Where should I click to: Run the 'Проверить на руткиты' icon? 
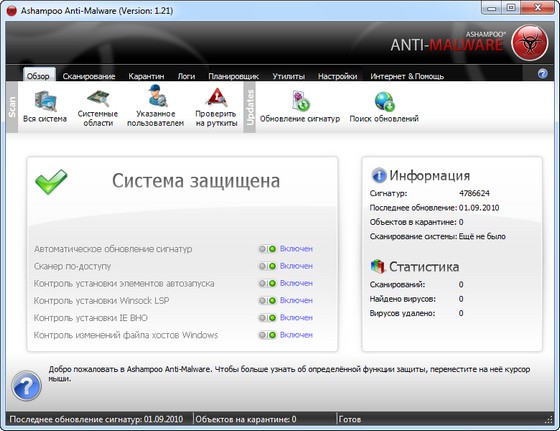click(216, 97)
